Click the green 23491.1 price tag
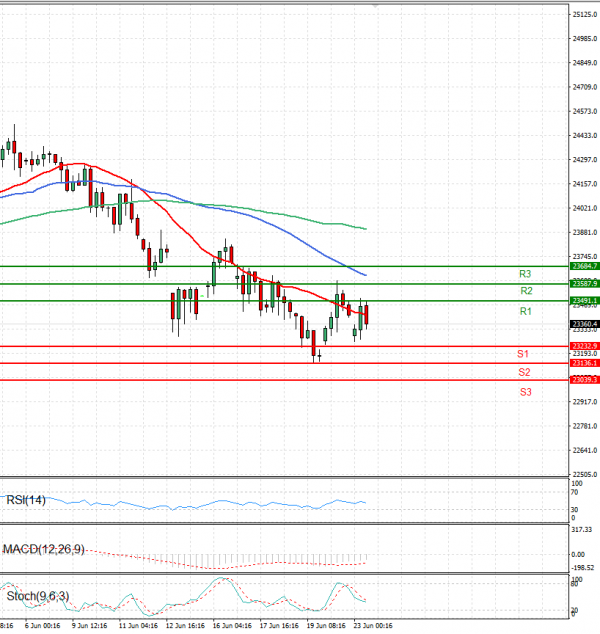The width and height of the screenshot is (600, 634). pos(584,300)
